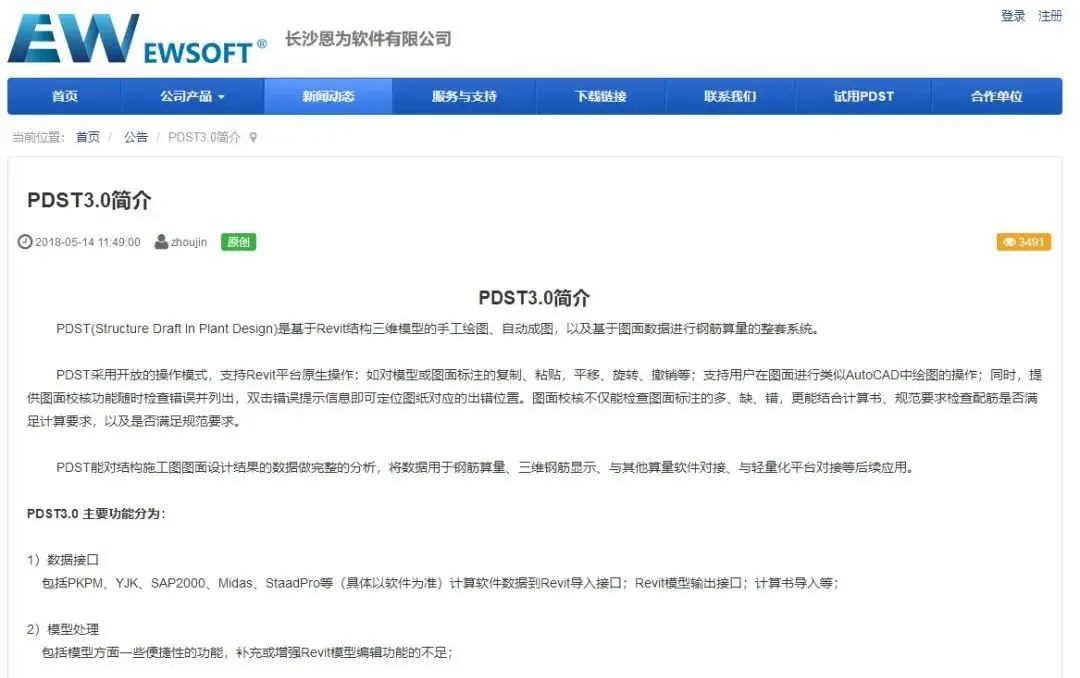Click the green 原创 badge
The width and height of the screenshot is (1080, 678).
click(x=238, y=242)
